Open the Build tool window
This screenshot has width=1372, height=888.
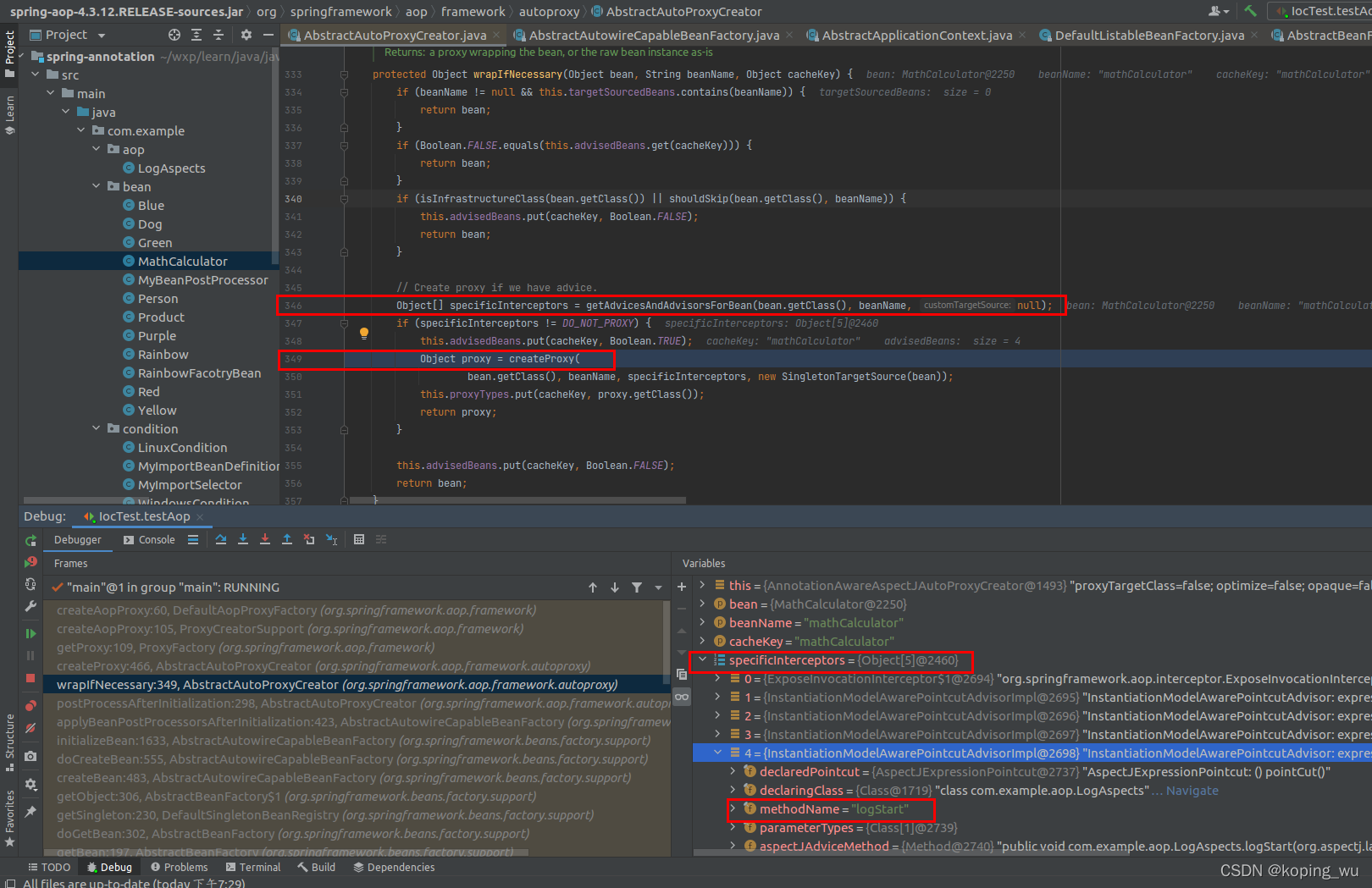pyautogui.click(x=317, y=867)
